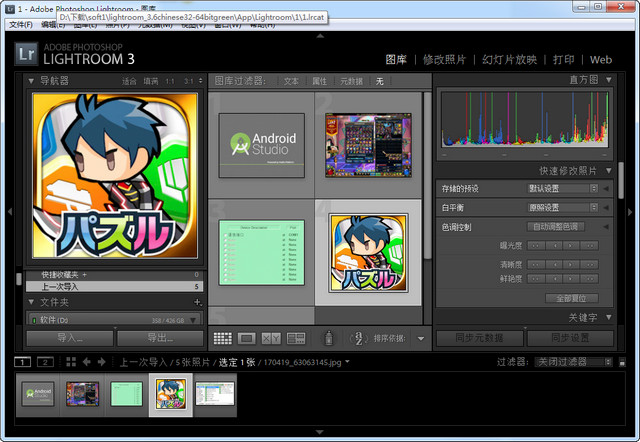Open Web module

601,60
